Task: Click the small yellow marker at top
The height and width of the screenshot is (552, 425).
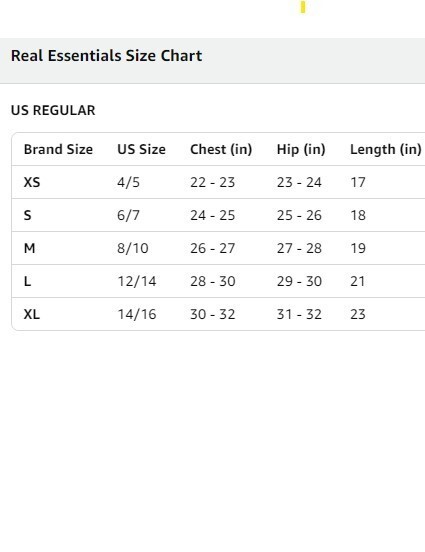Action: point(303,7)
